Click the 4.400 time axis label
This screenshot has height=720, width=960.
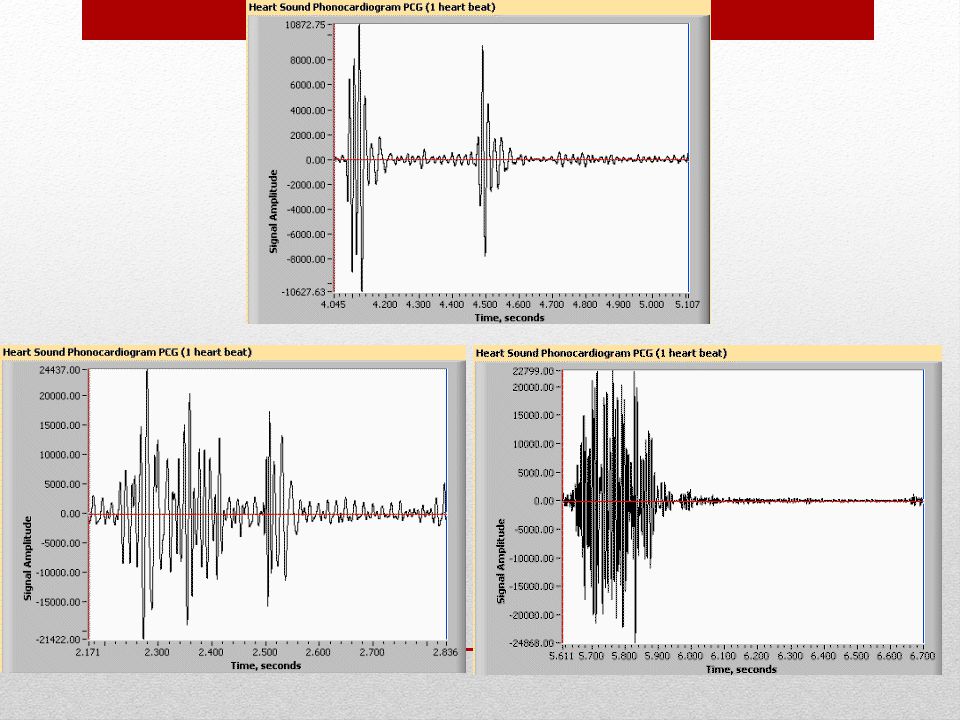[x=451, y=304]
